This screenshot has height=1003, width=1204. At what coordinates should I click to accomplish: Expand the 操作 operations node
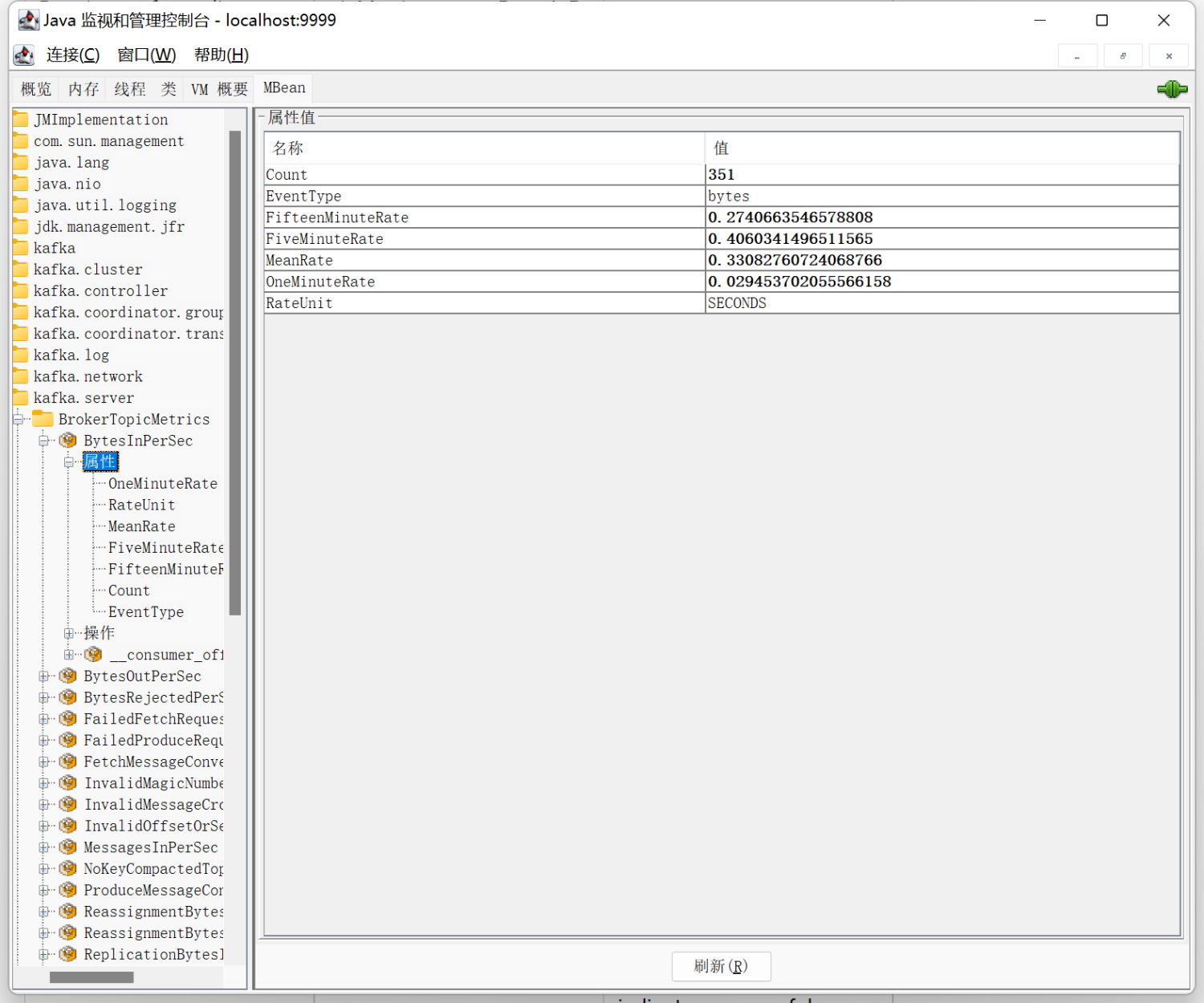[69, 633]
